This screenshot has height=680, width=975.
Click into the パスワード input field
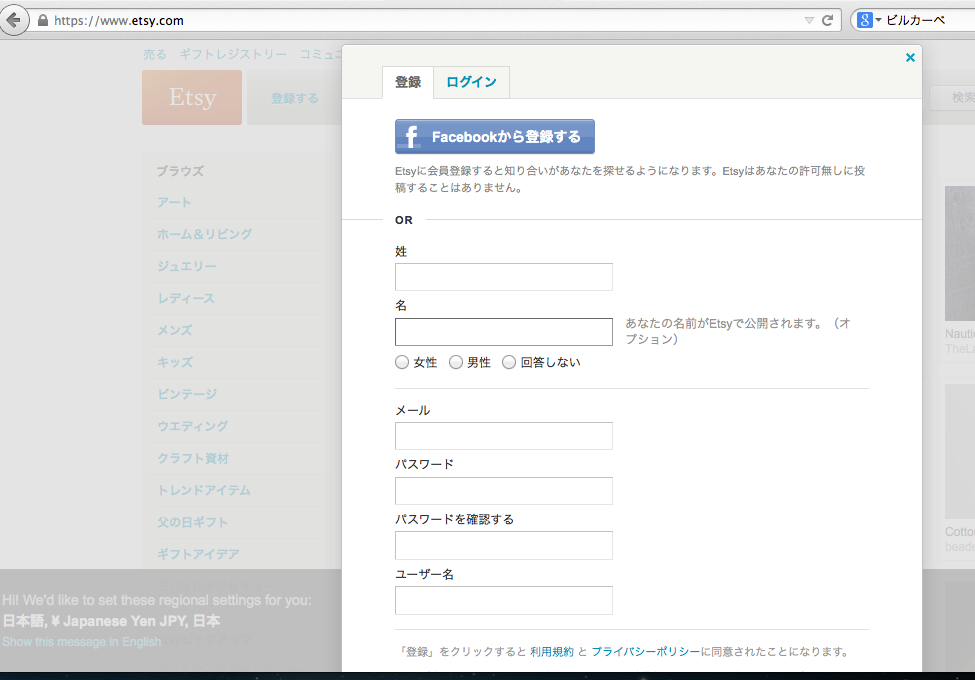(x=504, y=491)
